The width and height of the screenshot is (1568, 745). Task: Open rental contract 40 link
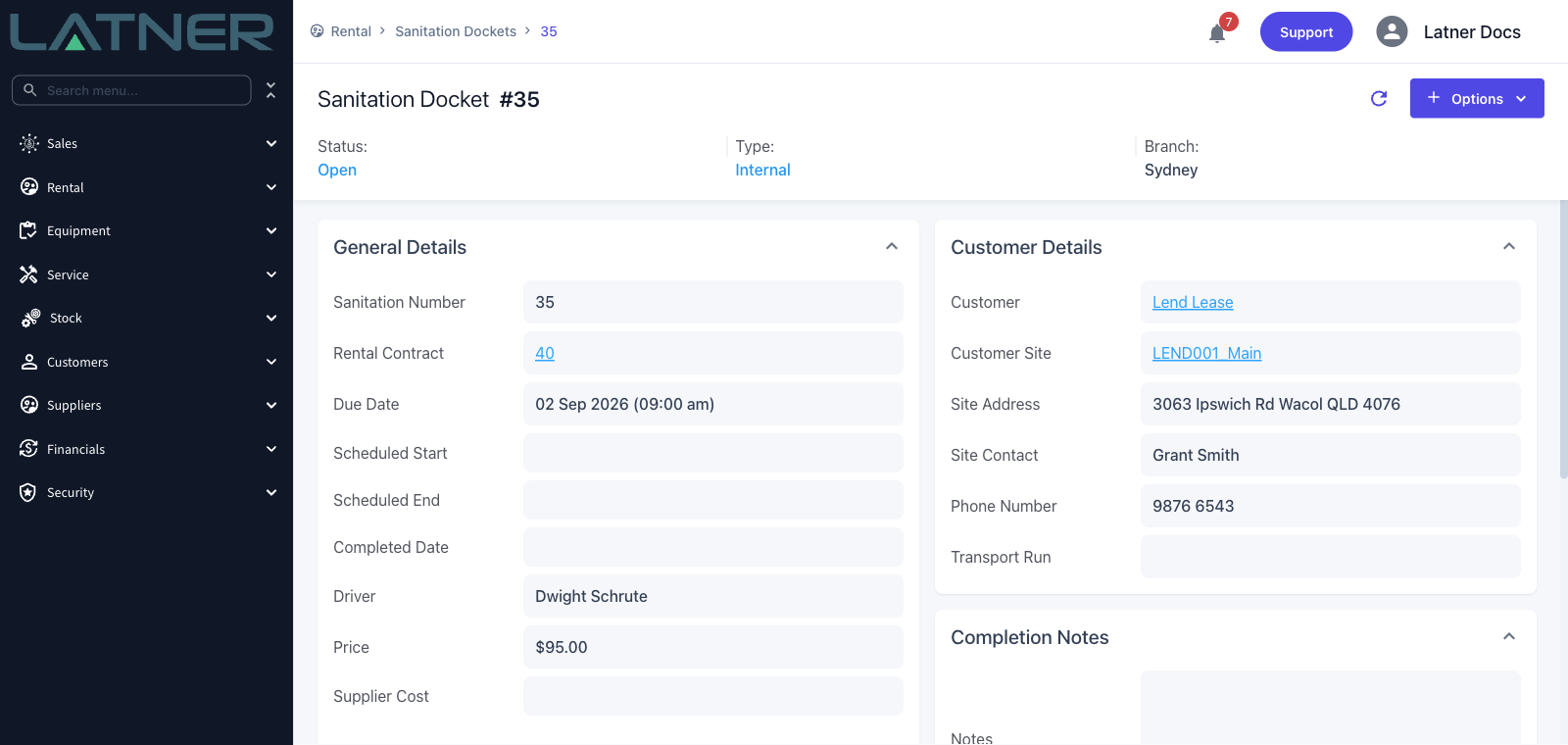coord(545,353)
